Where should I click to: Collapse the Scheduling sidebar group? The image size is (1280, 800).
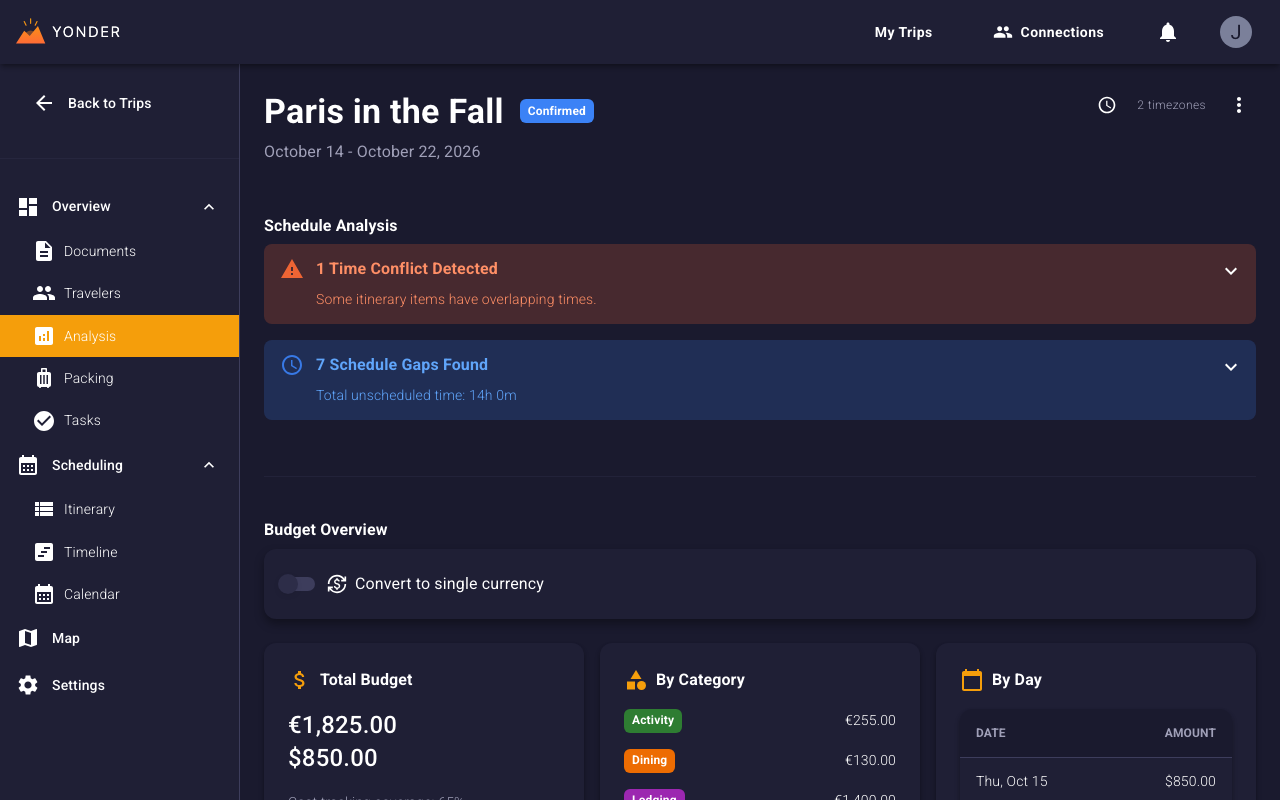(x=209, y=465)
